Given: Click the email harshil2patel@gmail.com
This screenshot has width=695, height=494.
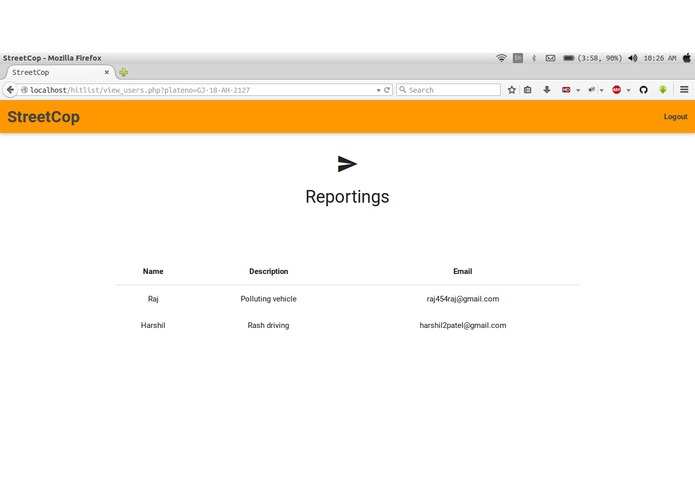Looking at the screenshot, I should click(x=463, y=325).
